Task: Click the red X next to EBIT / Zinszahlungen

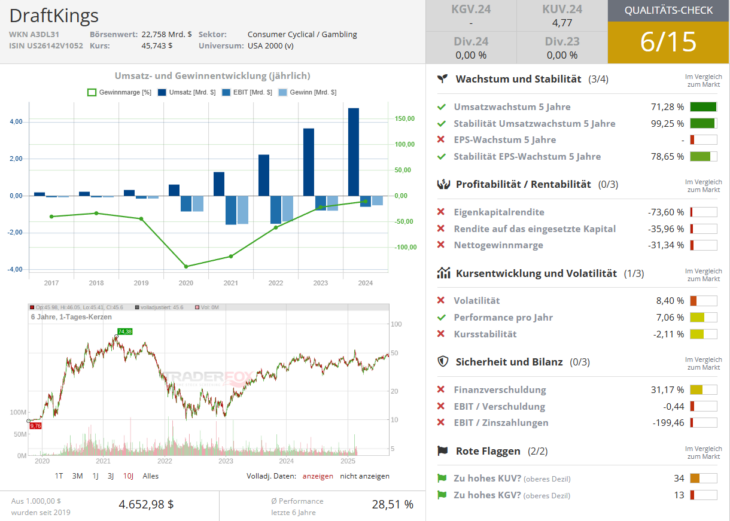Action: point(441,422)
